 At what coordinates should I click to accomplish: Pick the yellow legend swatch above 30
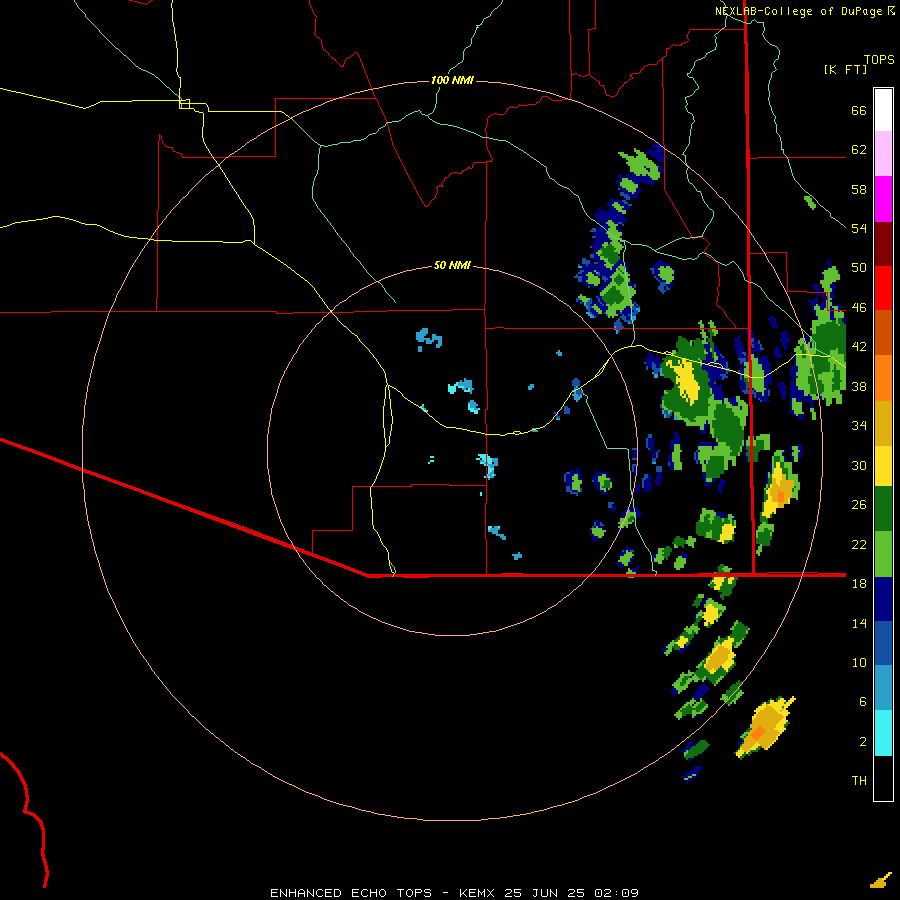[883, 466]
